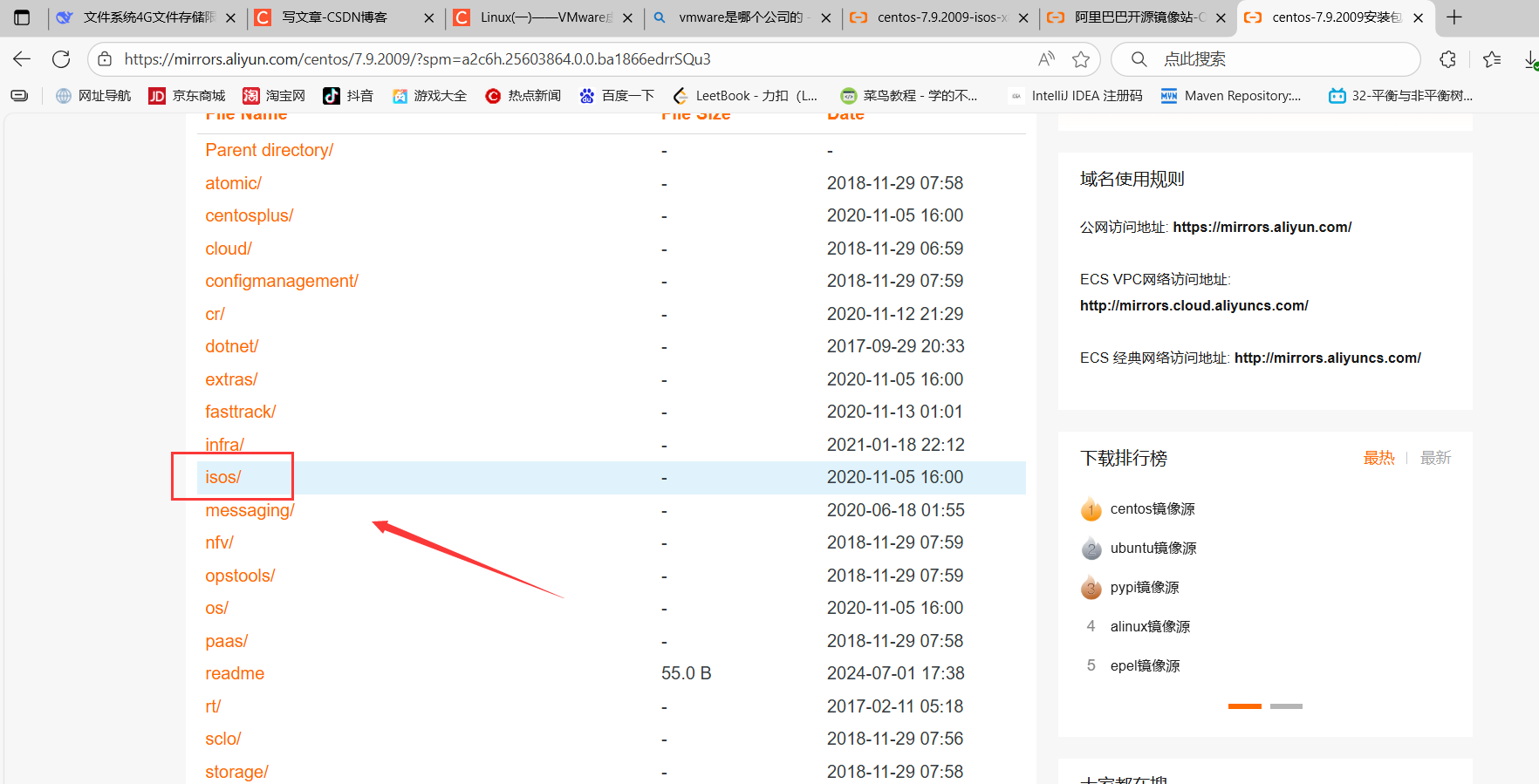This screenshot has width=1539, height=784.
Task: Go back using the browser back arrow
Action: (22, 59)
